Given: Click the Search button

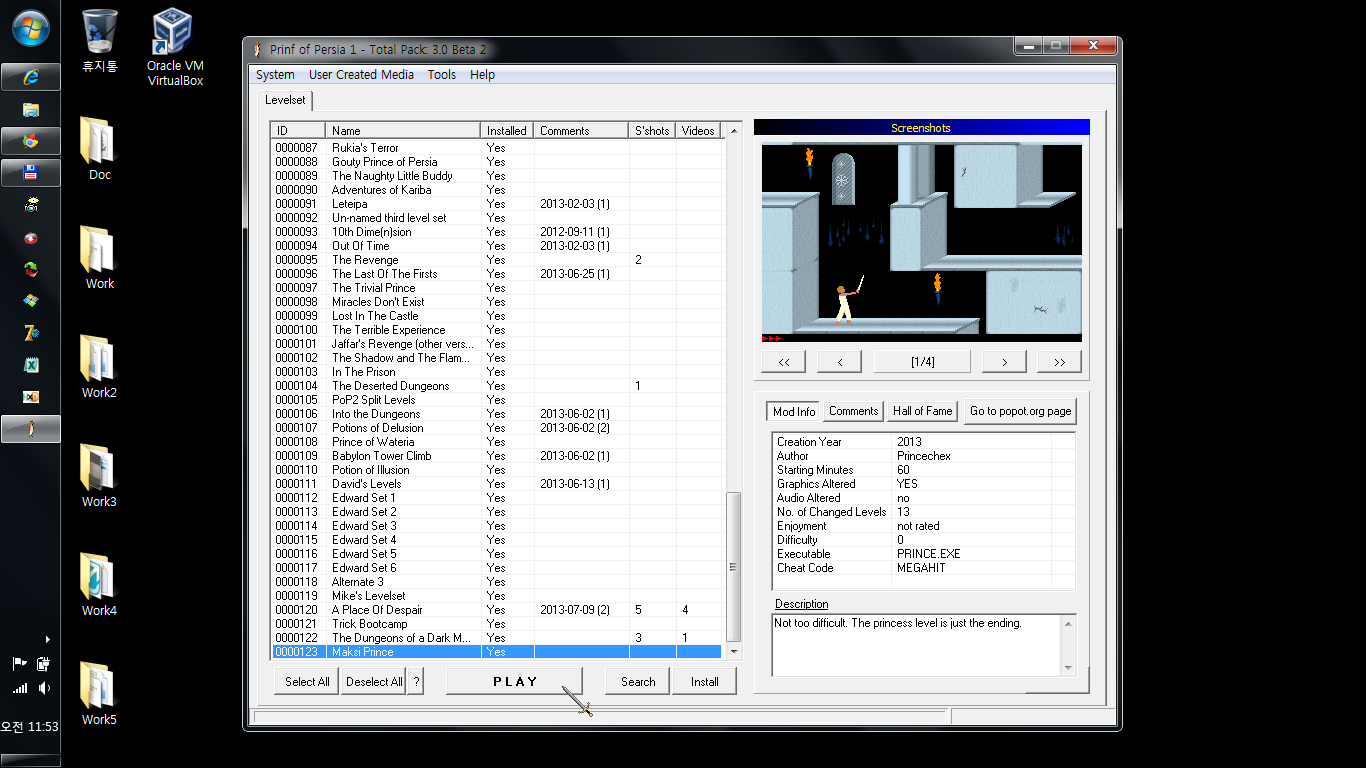Looking at the screenshot, I should 638,681.
